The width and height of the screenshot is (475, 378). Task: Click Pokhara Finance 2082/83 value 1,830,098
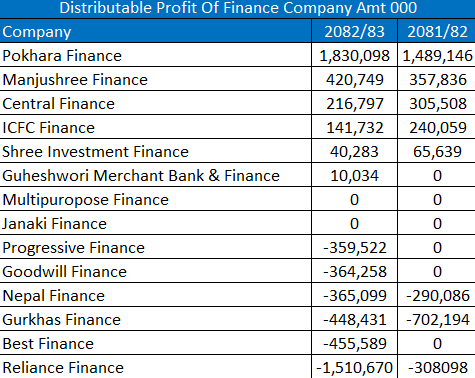pos(354,55)
